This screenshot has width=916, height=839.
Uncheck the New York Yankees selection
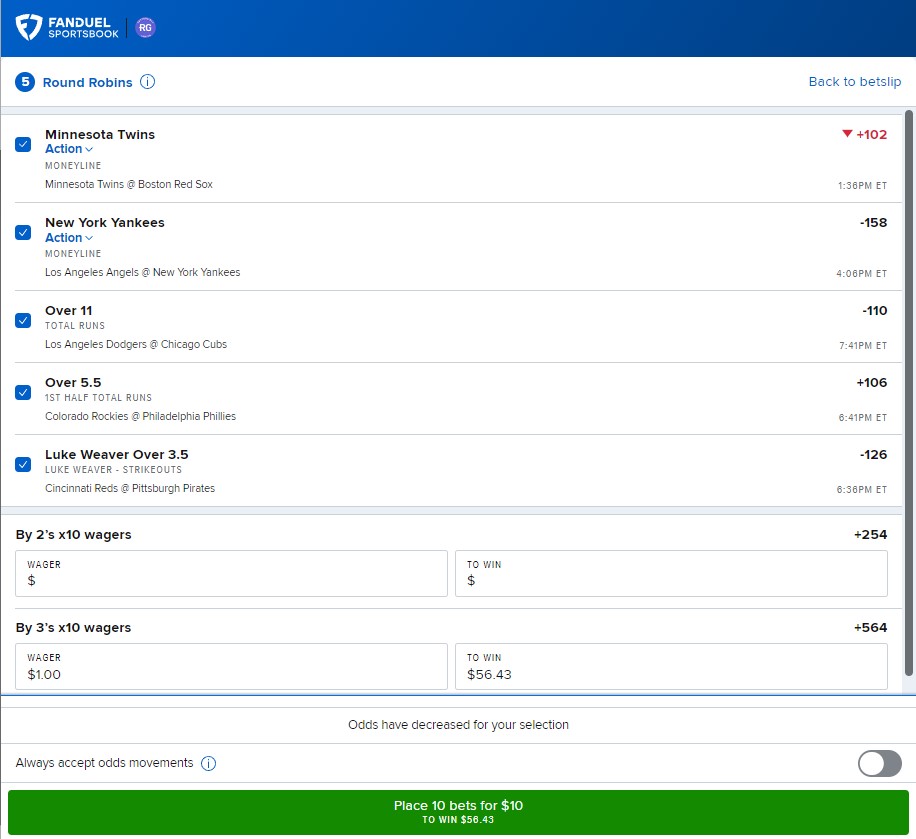(23, 233)
